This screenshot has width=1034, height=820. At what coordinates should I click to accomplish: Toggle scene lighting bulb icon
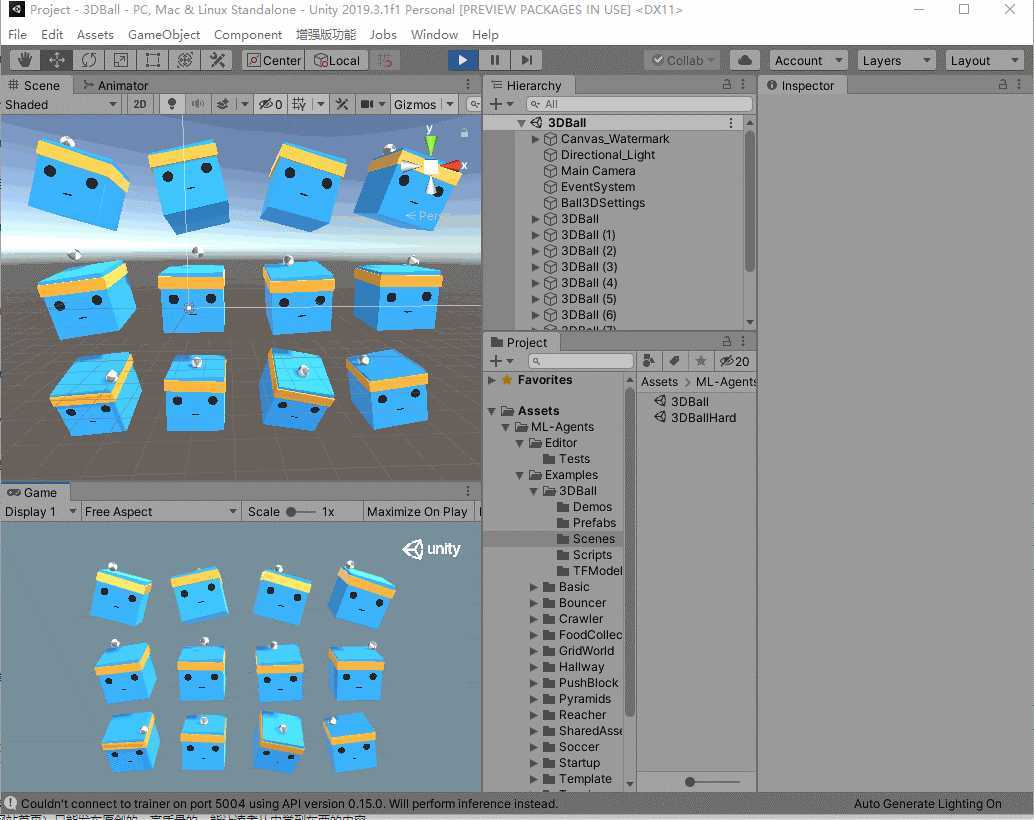tap(171, 104)
